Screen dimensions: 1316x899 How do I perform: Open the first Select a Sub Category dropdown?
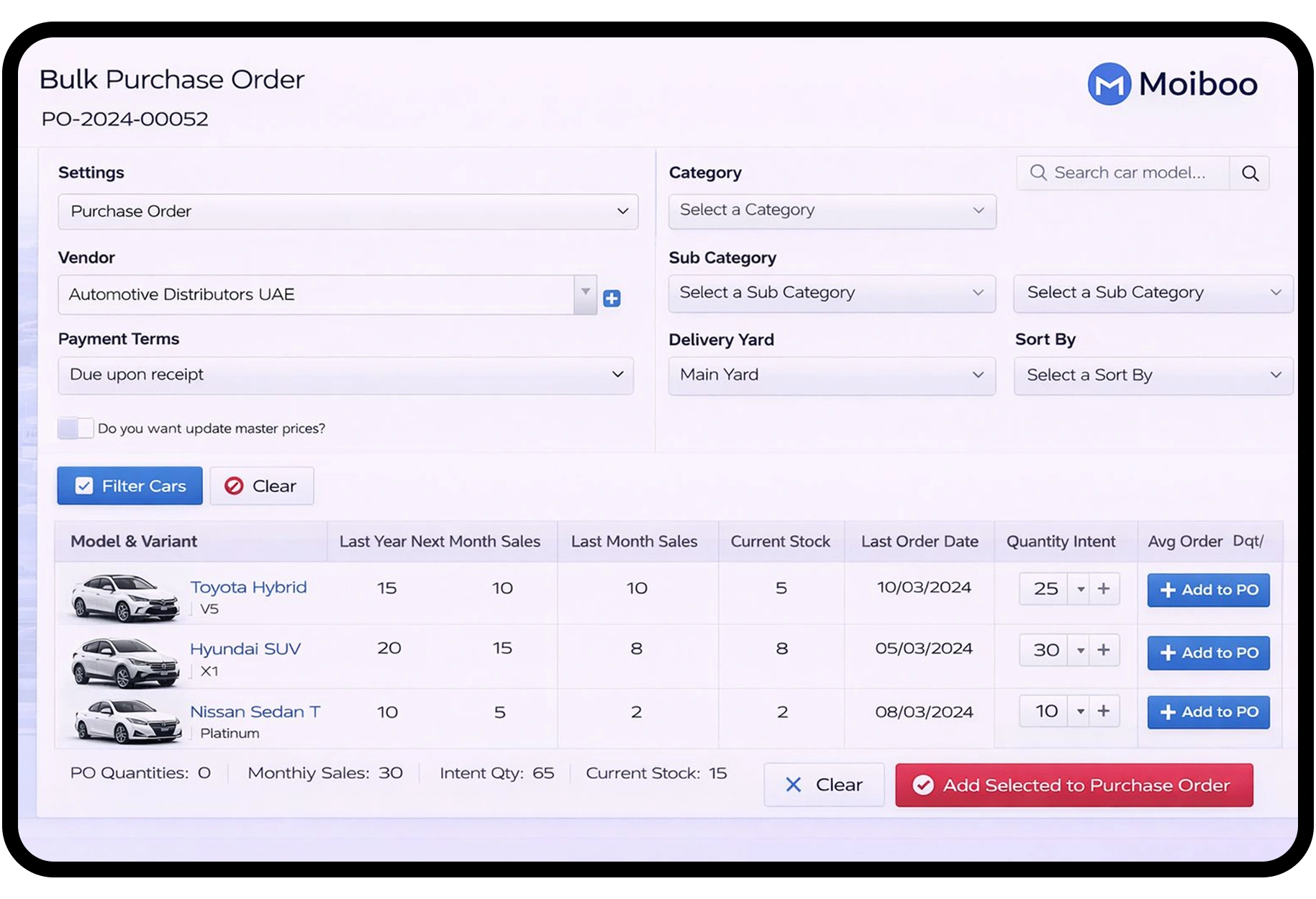point(832,293)
